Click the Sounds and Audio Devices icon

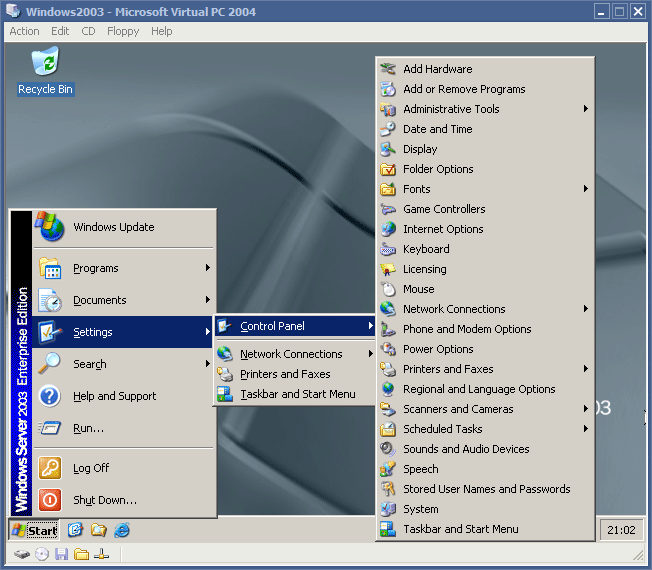click(388, 449)
